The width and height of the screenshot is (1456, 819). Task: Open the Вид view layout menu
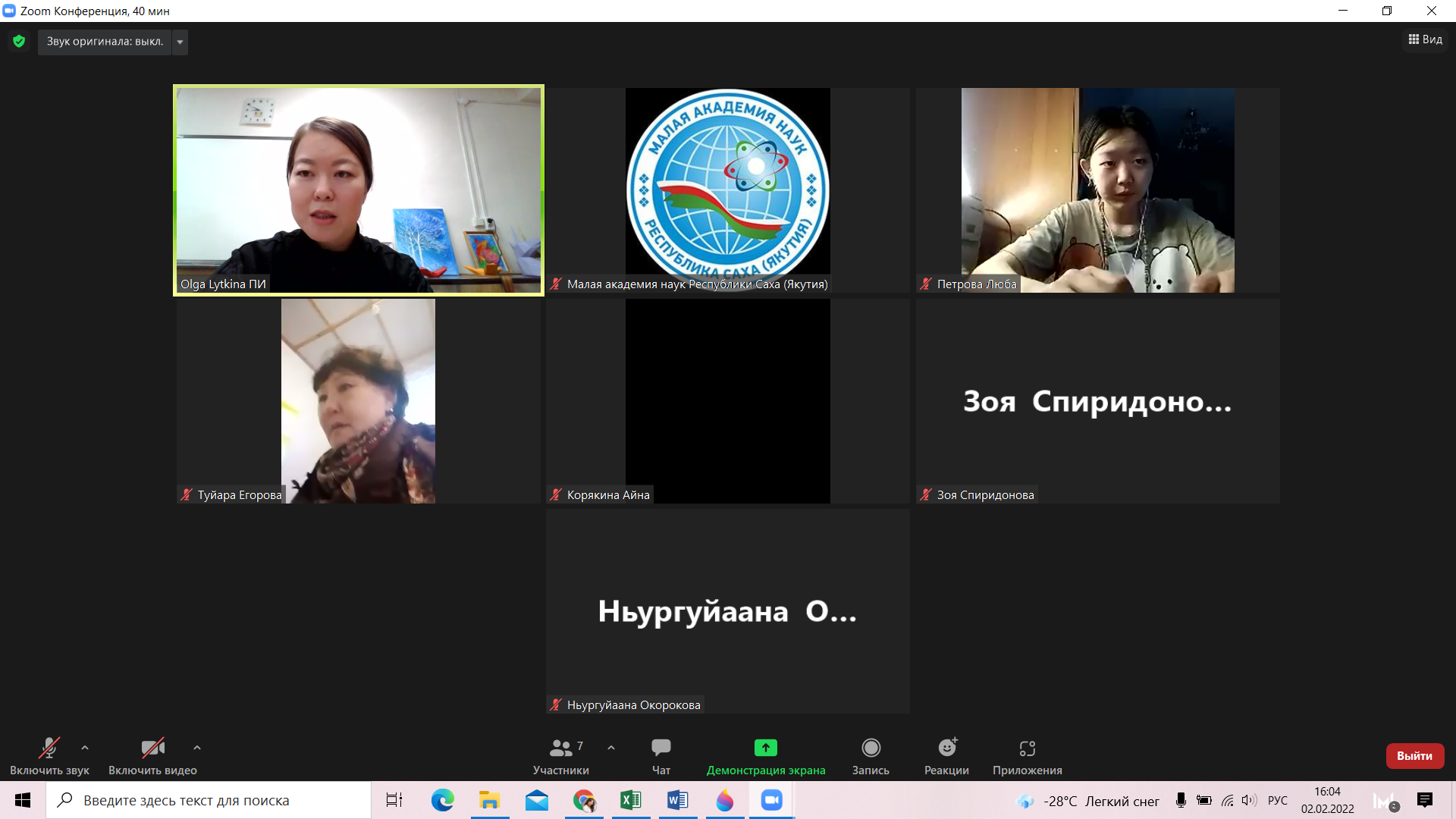[x=1426, y=39]
